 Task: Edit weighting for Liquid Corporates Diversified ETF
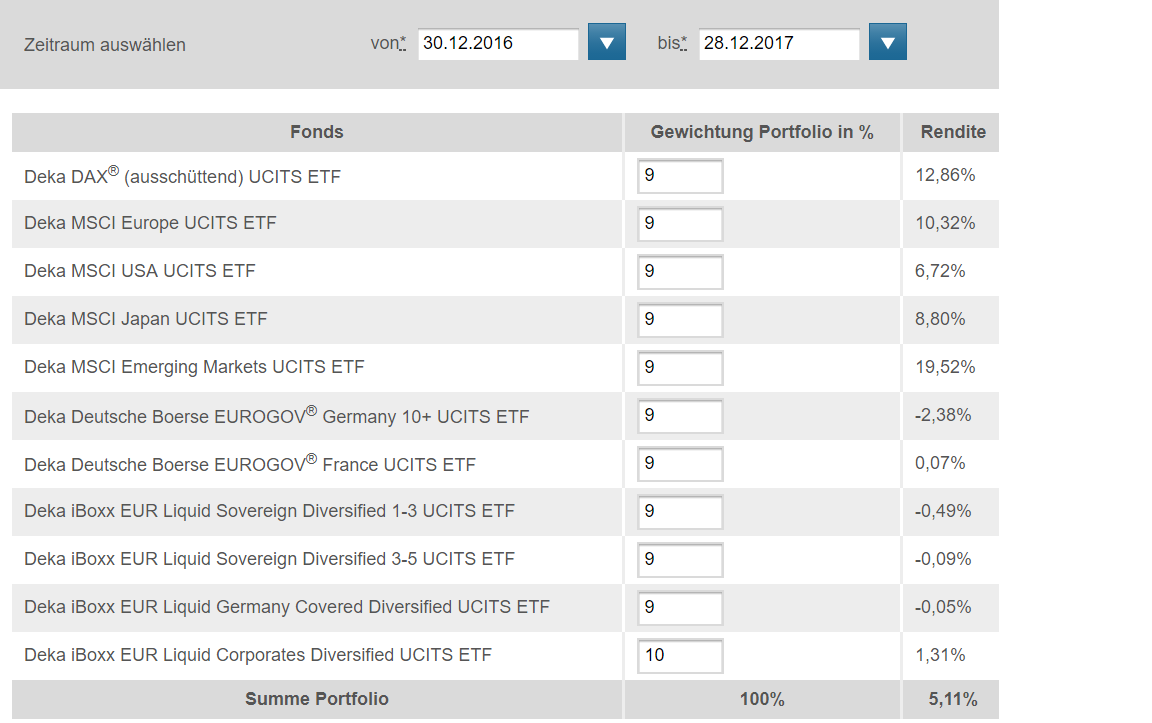[x=680, y=656]
